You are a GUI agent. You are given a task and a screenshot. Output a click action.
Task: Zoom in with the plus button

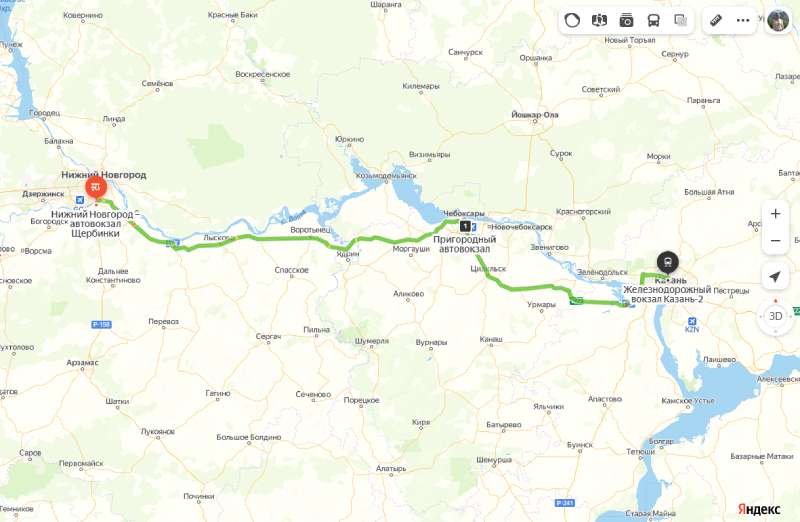click(776, 214)
